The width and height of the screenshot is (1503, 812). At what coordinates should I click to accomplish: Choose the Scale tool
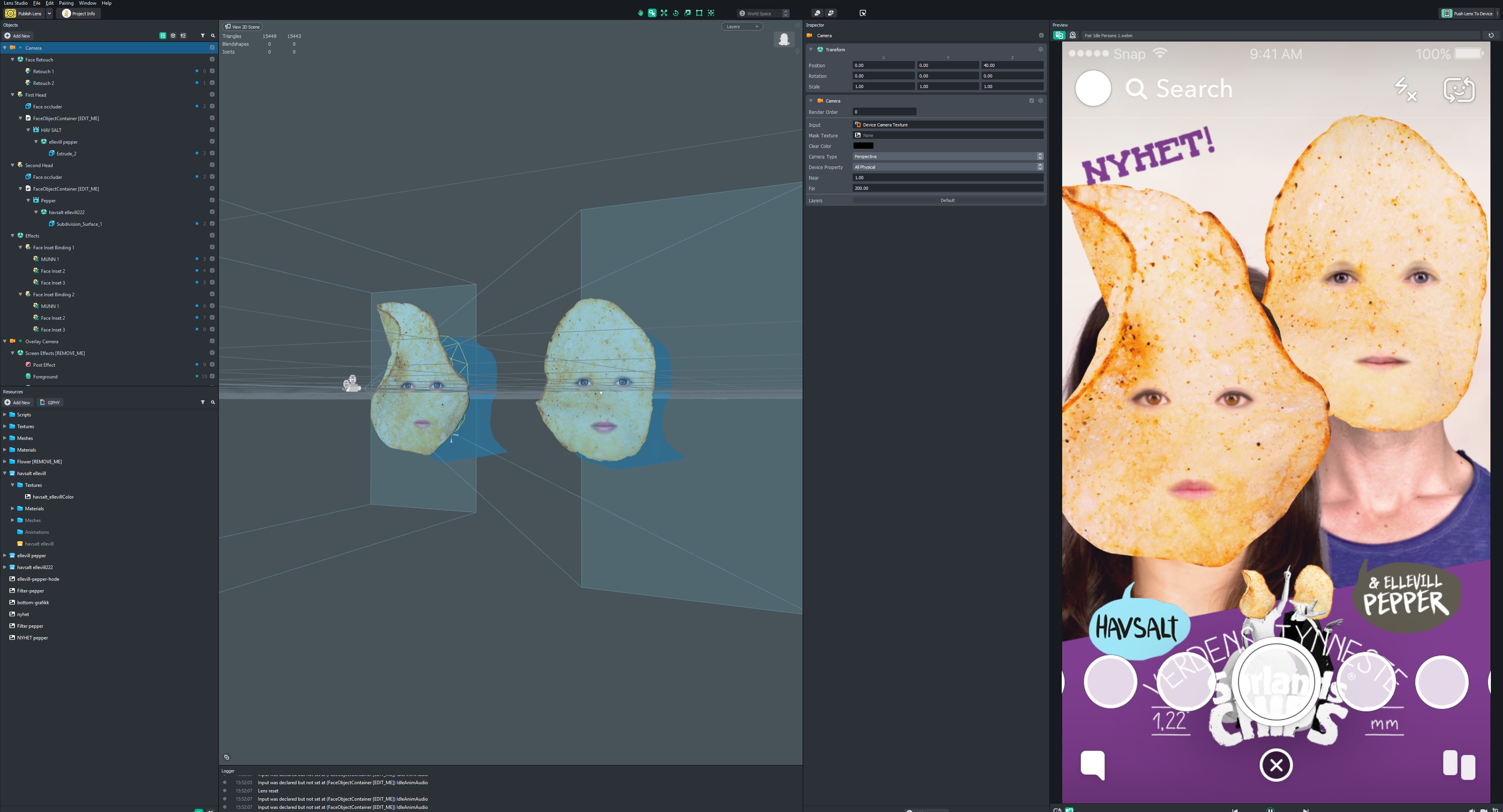click(x=687, y=13)
